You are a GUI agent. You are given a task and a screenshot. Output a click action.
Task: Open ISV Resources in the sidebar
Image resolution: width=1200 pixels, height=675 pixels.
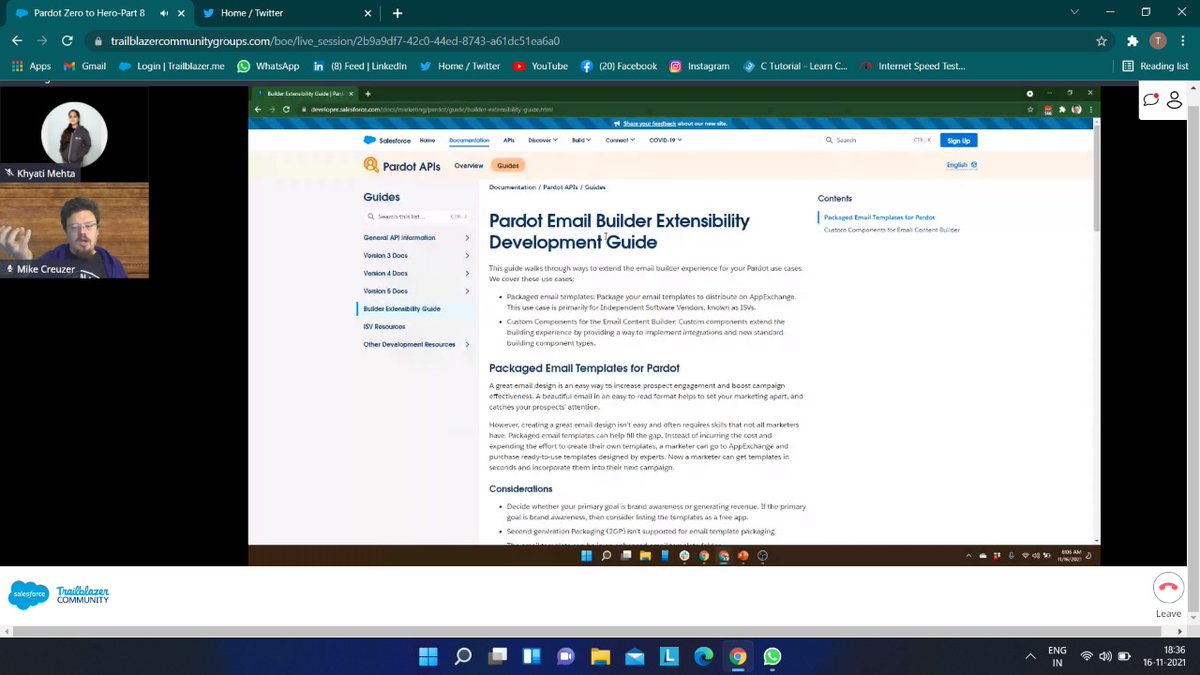tap(384, 327)
